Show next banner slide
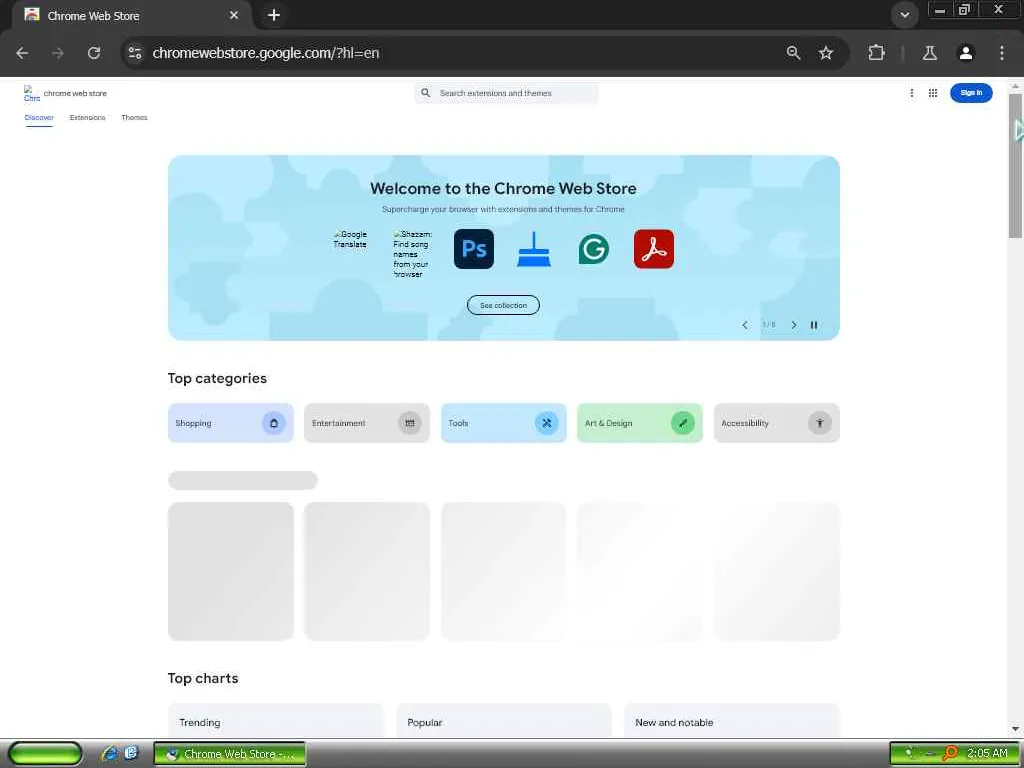The height and width of the screenshot is (768, 1024). tap(793, 325)
